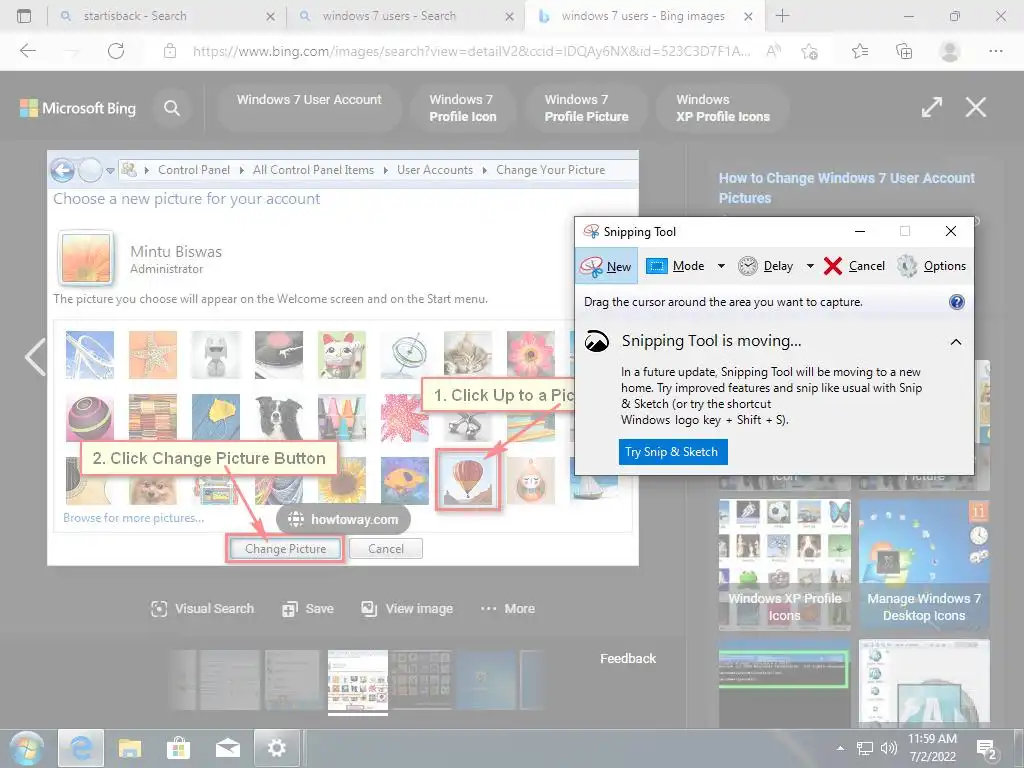Click the Microsoft Bing logo
The image size is (1024, 768).
coord(78,108)
